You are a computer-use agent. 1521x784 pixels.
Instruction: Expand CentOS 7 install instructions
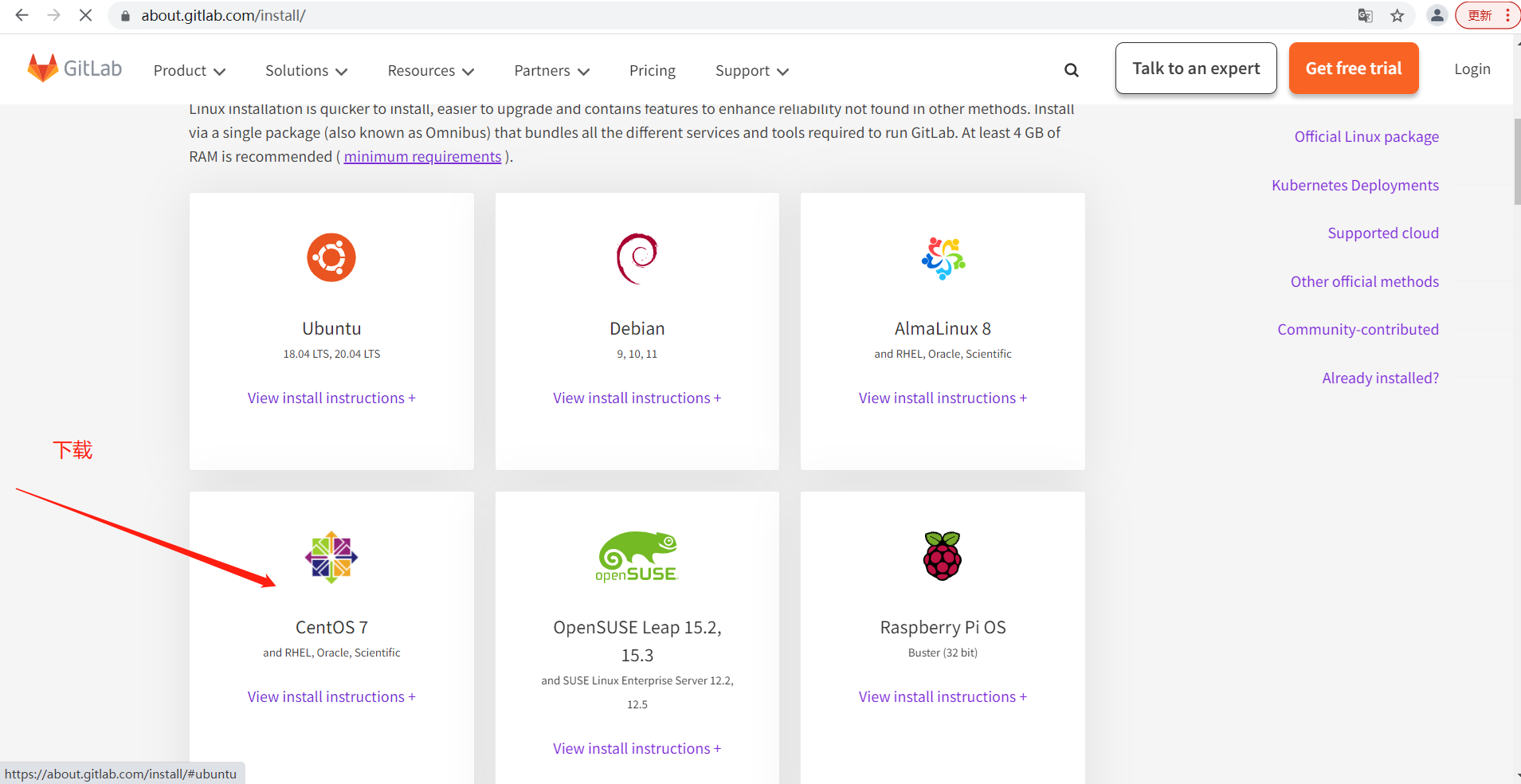[x=331, y=696]
